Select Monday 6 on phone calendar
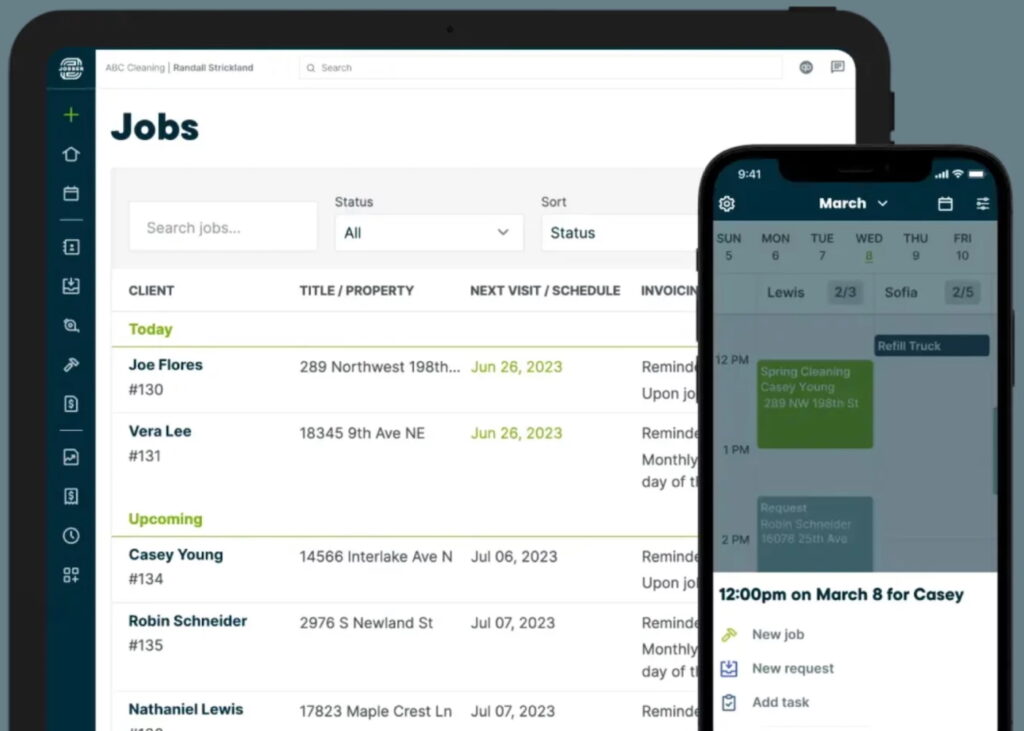 [x=775, y=247]
